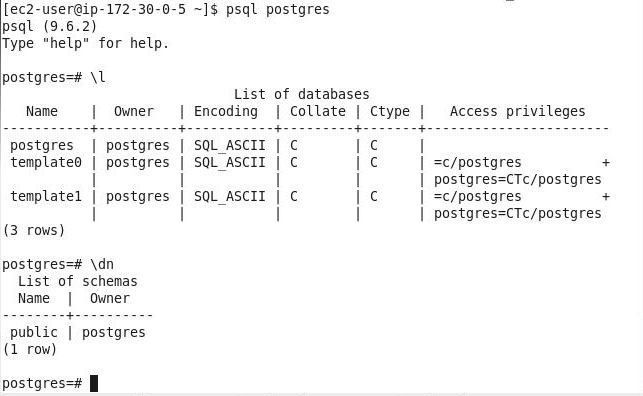Click the Encoding column header
This screenshot has height=396, width=643.
coord(226,112)
